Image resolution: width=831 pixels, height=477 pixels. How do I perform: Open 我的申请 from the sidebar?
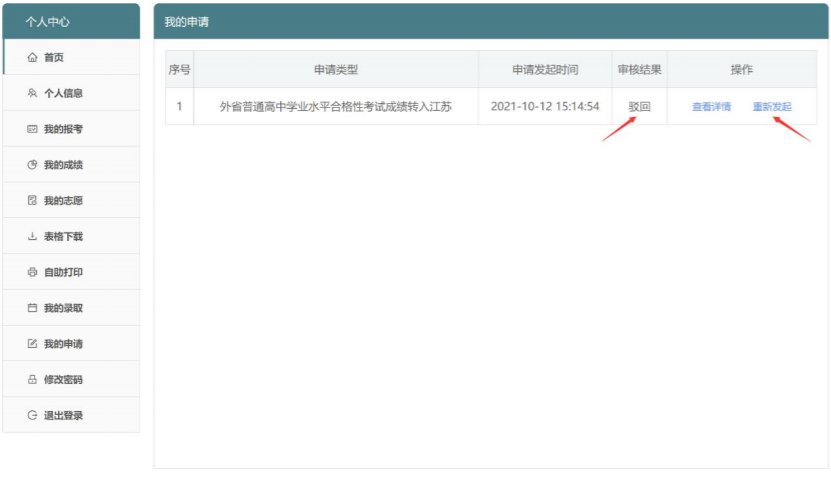tap(72, 343)
